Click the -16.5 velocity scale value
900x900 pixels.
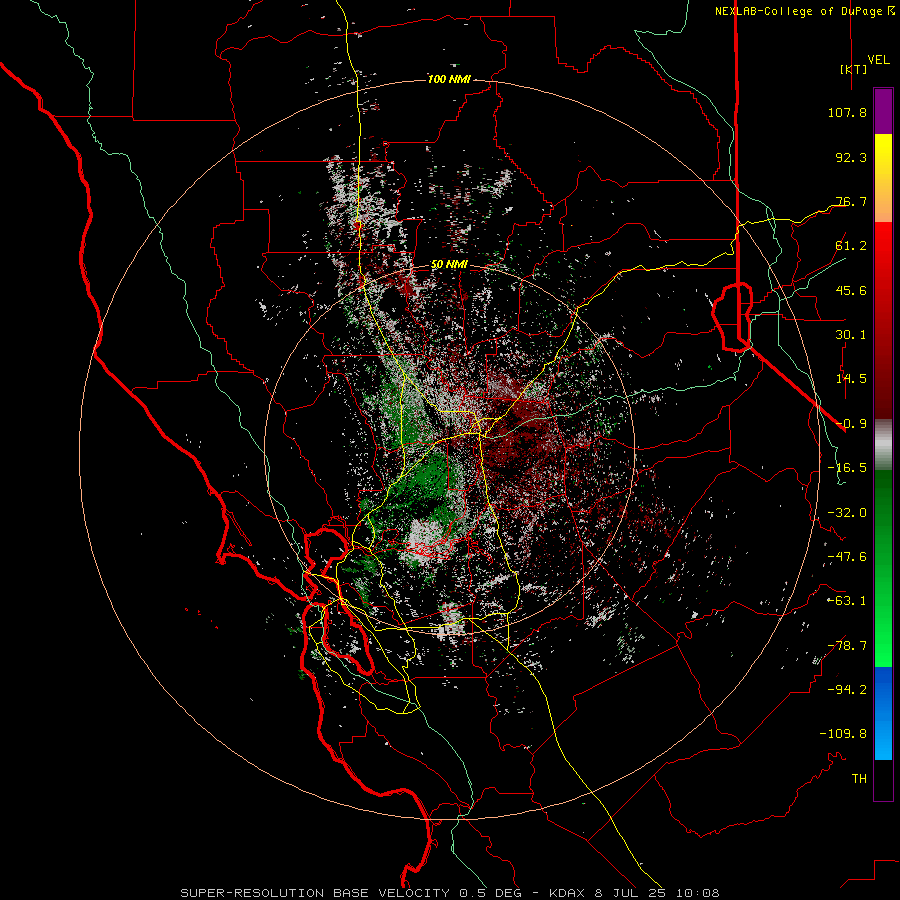coord(847,468)
